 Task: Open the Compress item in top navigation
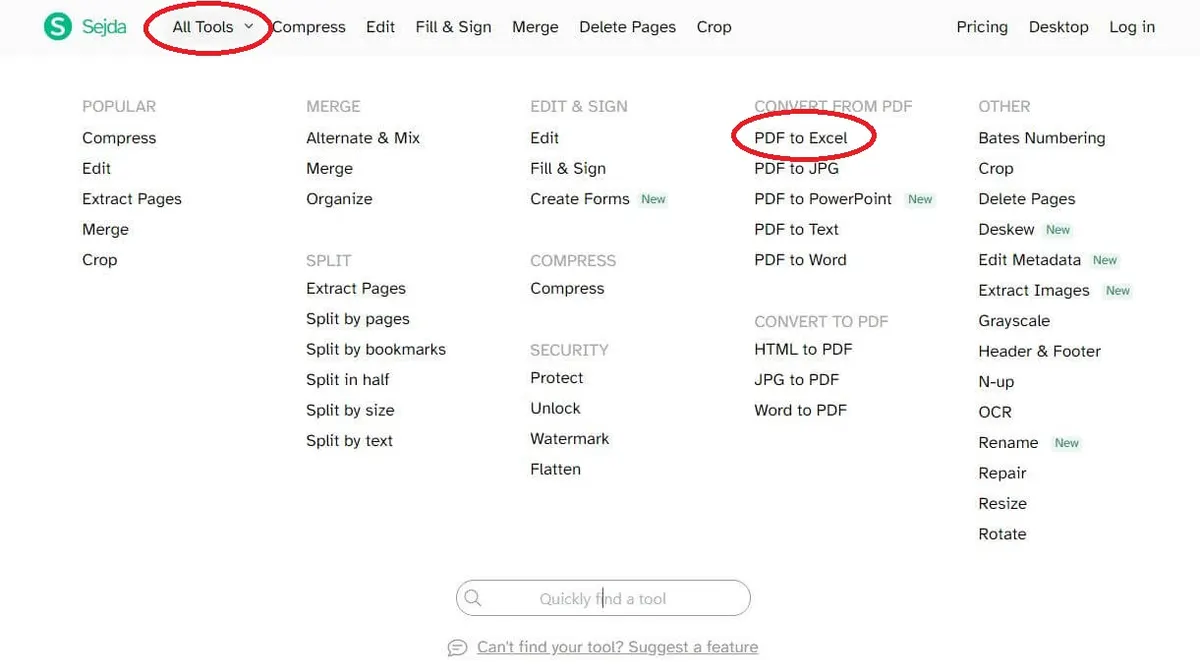coord(309,27)
